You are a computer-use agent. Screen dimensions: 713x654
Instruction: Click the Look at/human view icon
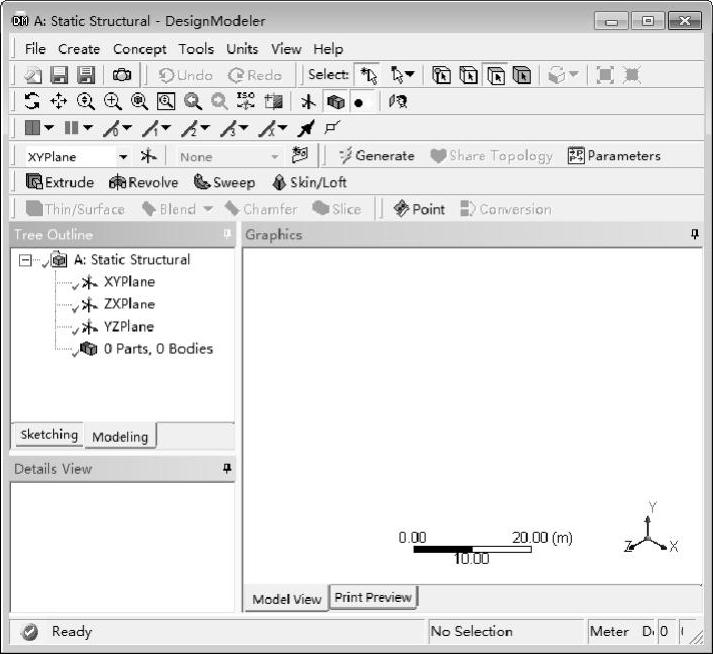397,101
